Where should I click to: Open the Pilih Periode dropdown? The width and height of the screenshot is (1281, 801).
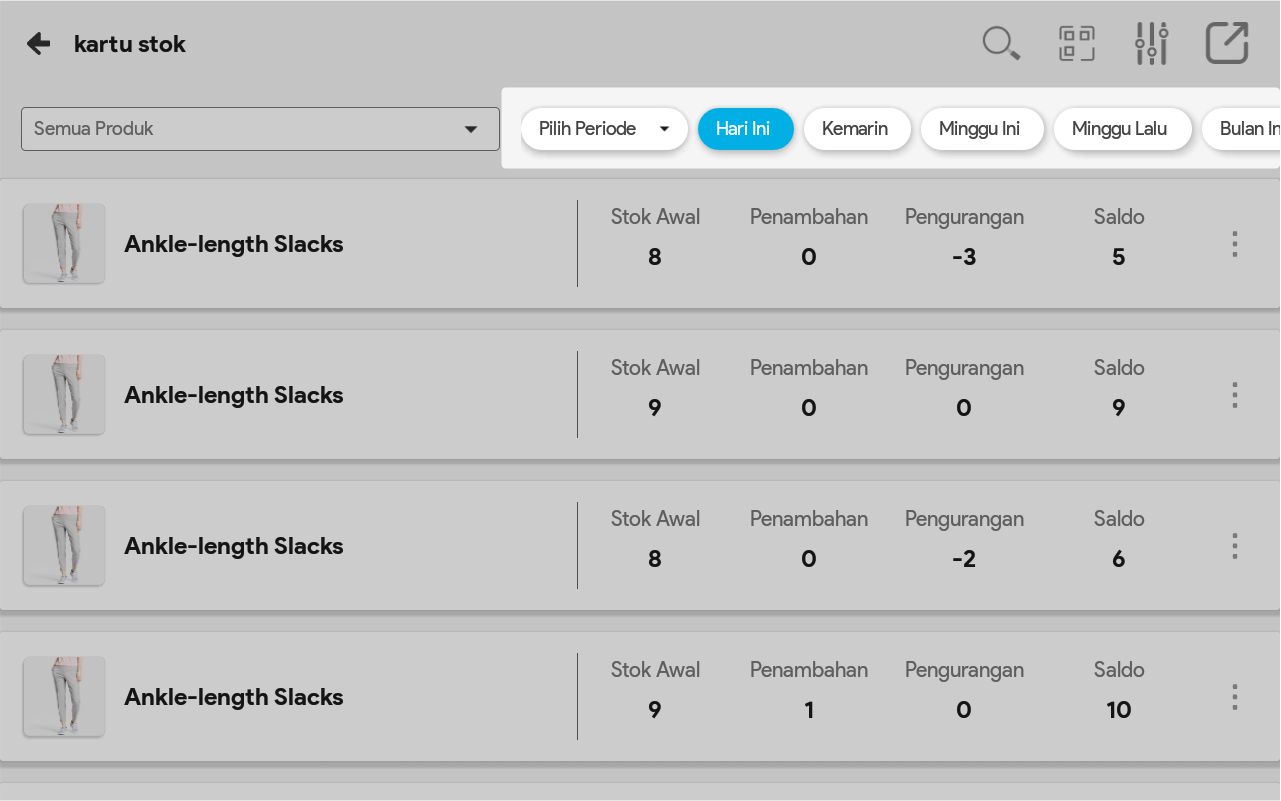604,129
